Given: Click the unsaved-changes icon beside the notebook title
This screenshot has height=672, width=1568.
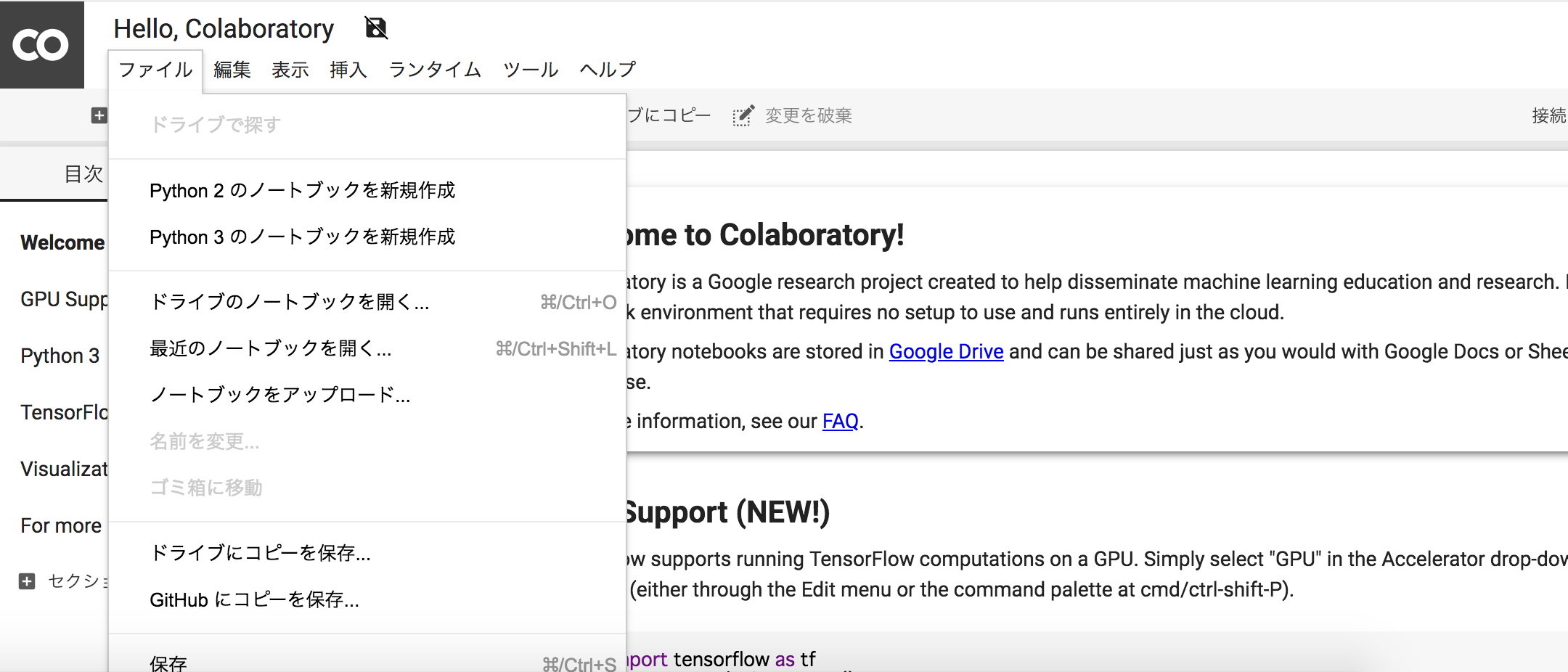Looking at the screenshot, I should [376, 28].
